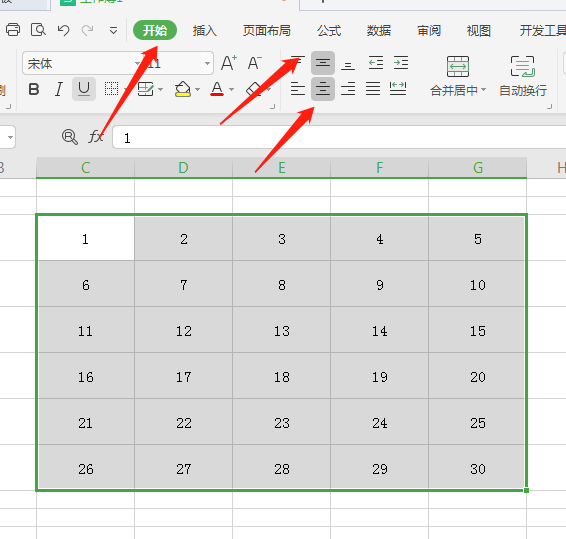Justify text alignment icon
Image resolution: width=566 pixels, height=539 pixels.
[373, 89]
